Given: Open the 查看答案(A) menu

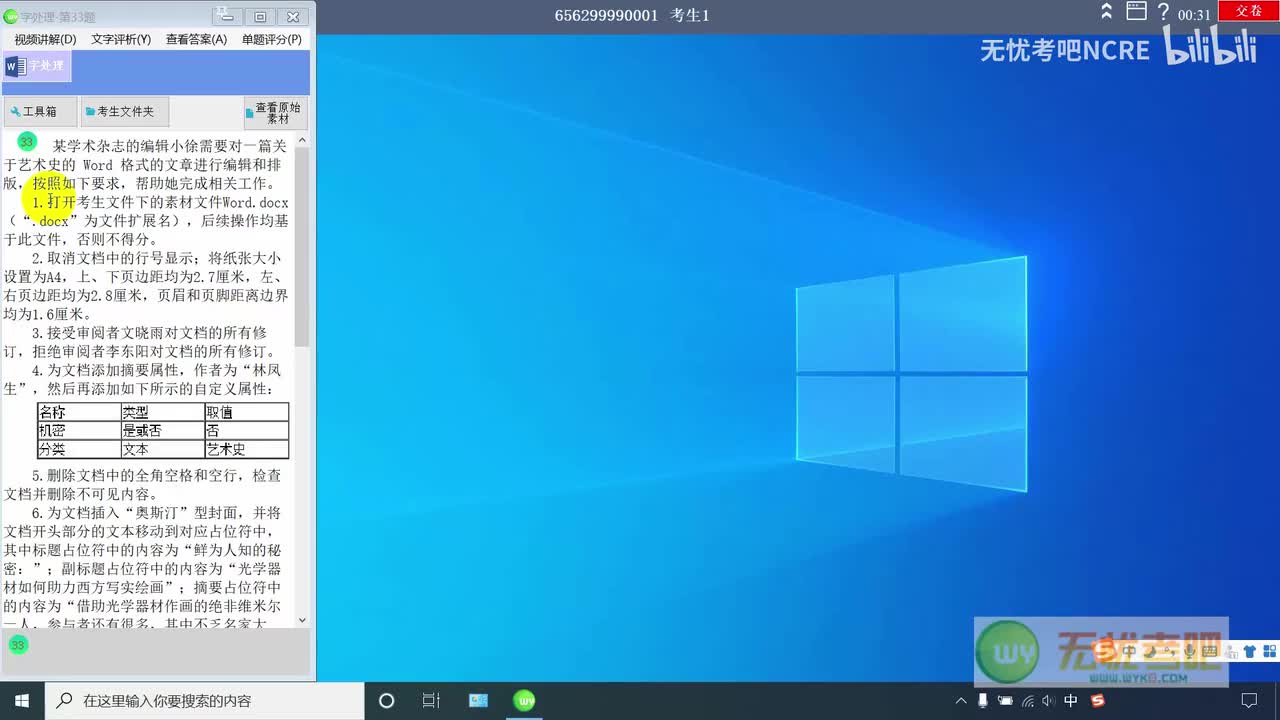Looking at the screenshot, I should coord(196,40).
